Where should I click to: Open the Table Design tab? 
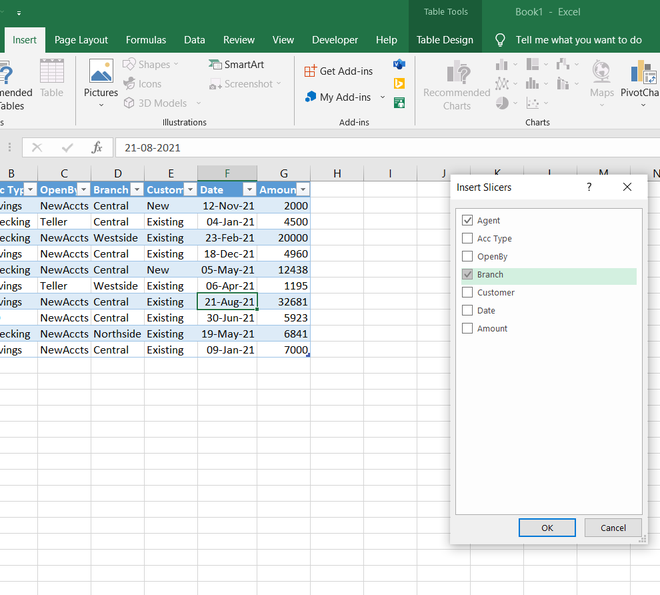[445, 40]
